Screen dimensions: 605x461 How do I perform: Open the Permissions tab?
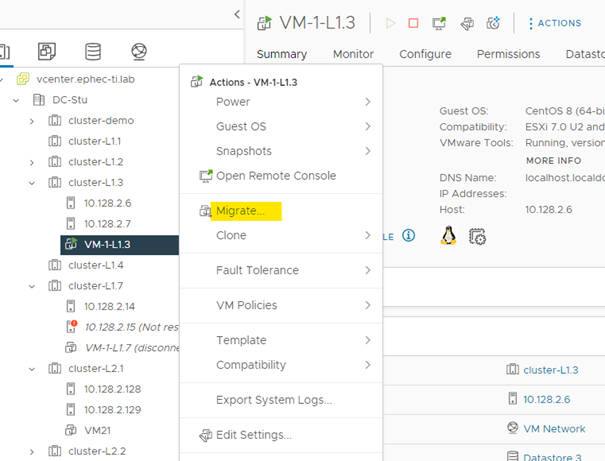(509, 54)
